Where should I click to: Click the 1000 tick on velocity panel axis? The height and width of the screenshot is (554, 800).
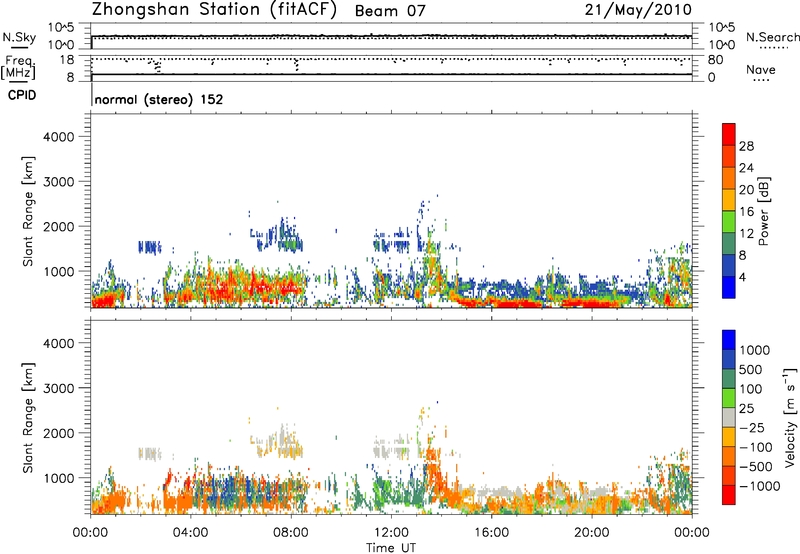[58, 478]
